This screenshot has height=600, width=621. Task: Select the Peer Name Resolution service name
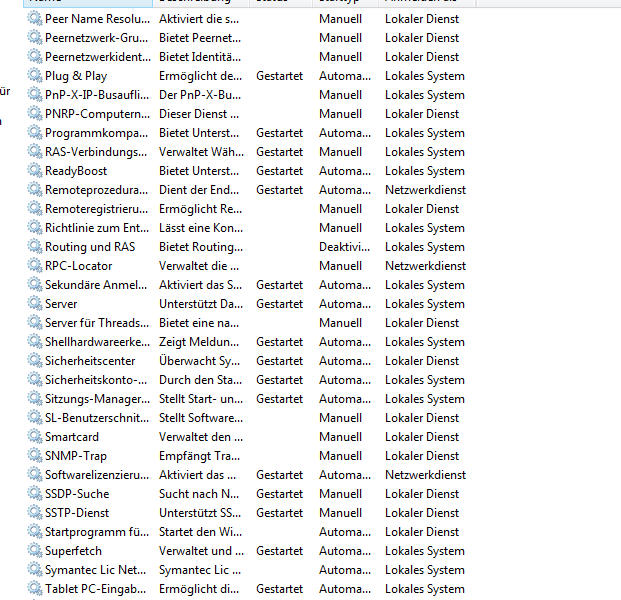97,19
